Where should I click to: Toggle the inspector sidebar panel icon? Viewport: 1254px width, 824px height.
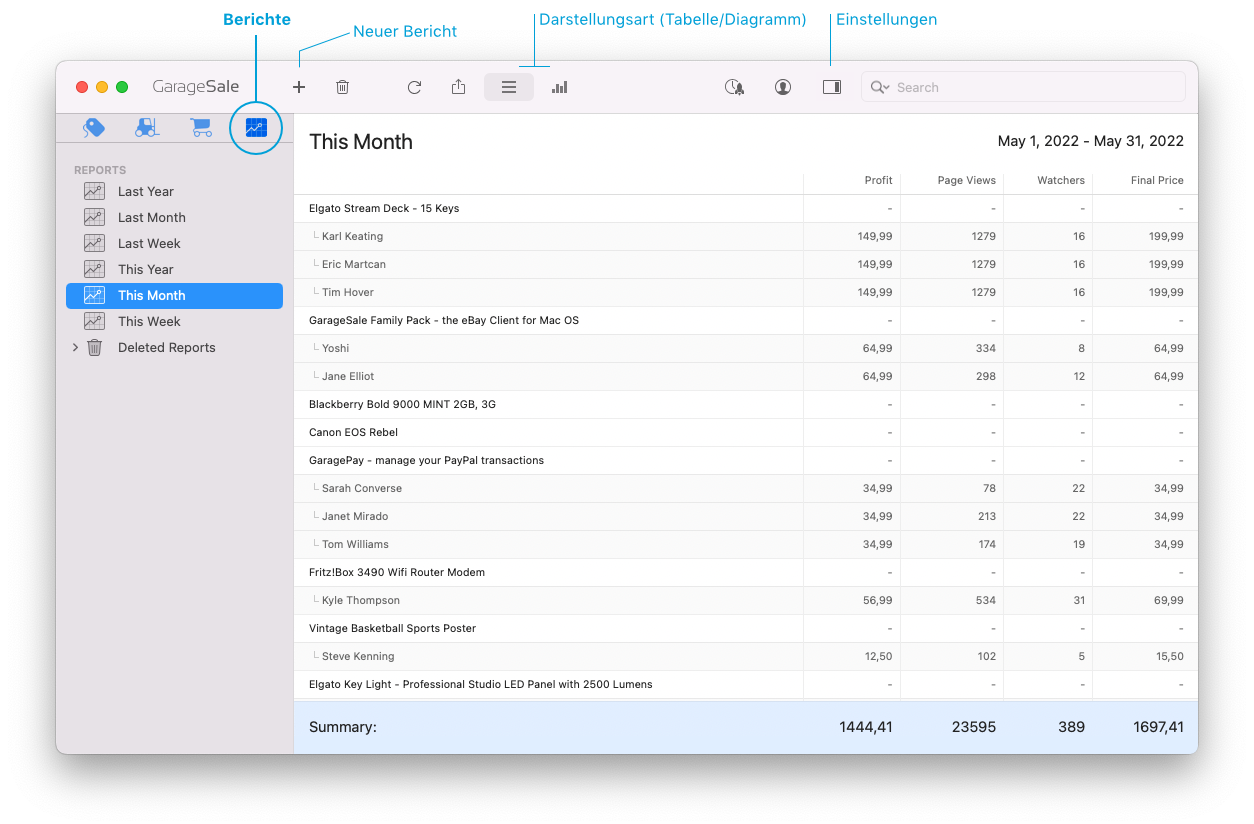pyautogui.click(x=832, y=87)
